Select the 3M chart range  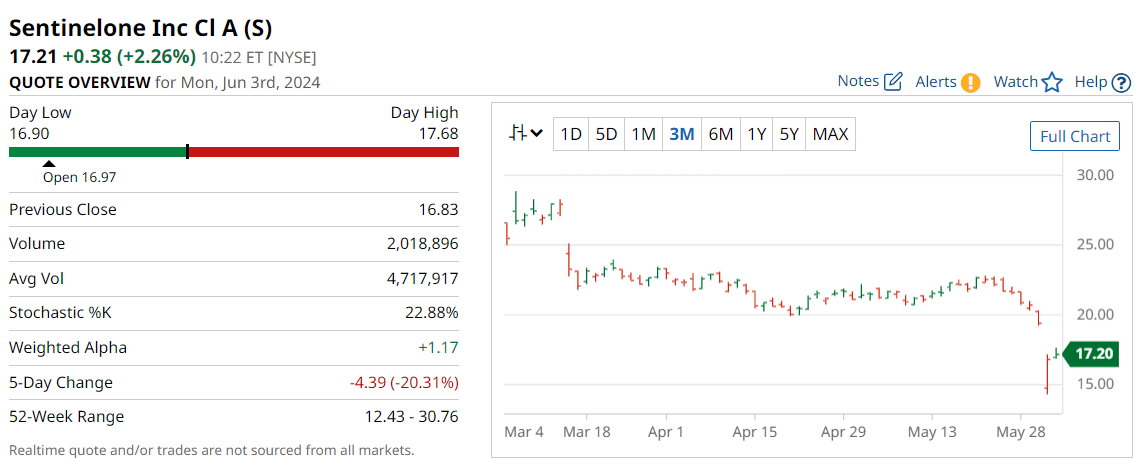tap(681, 134)
